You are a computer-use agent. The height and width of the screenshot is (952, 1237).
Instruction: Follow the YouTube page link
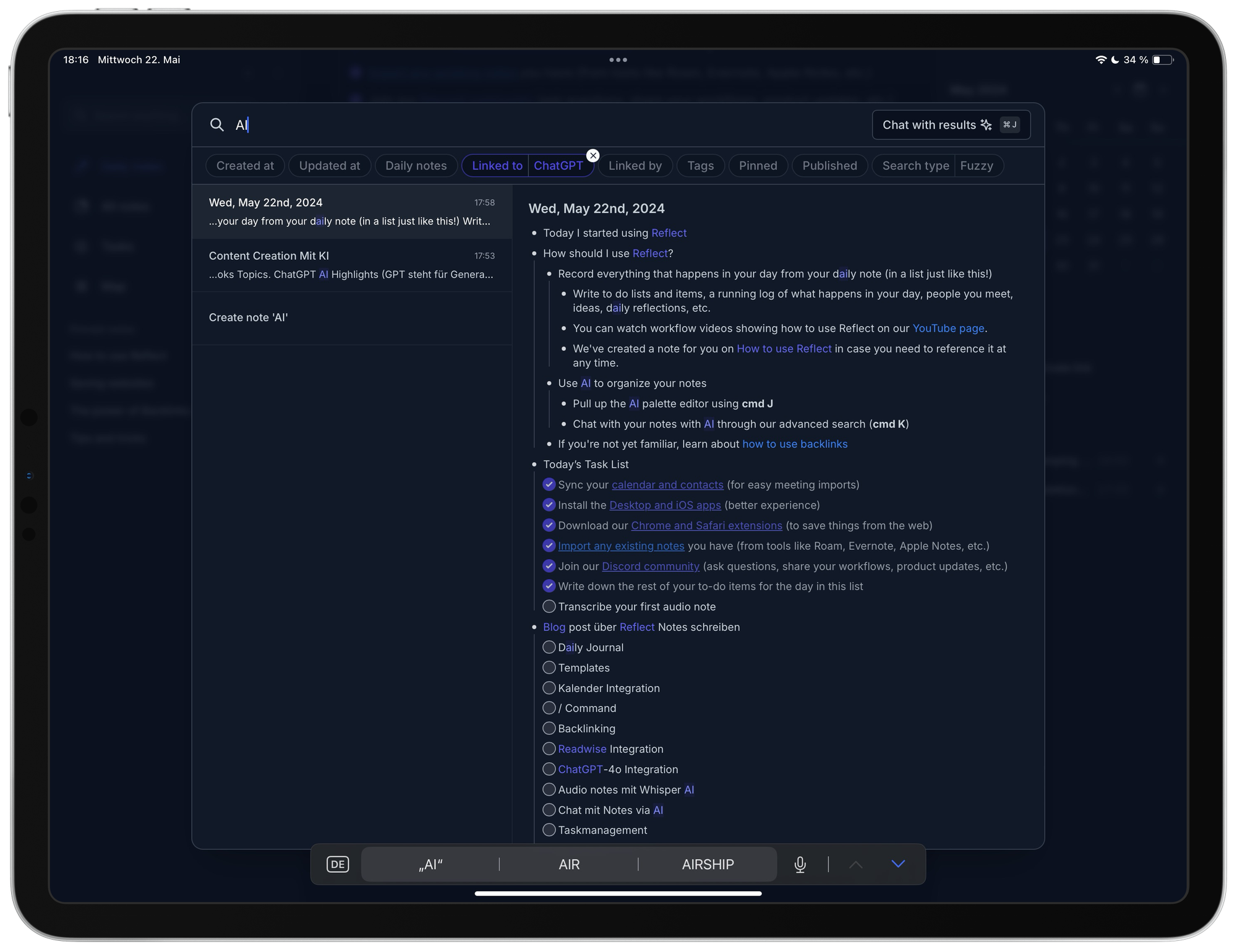click(x=948, y=328)
